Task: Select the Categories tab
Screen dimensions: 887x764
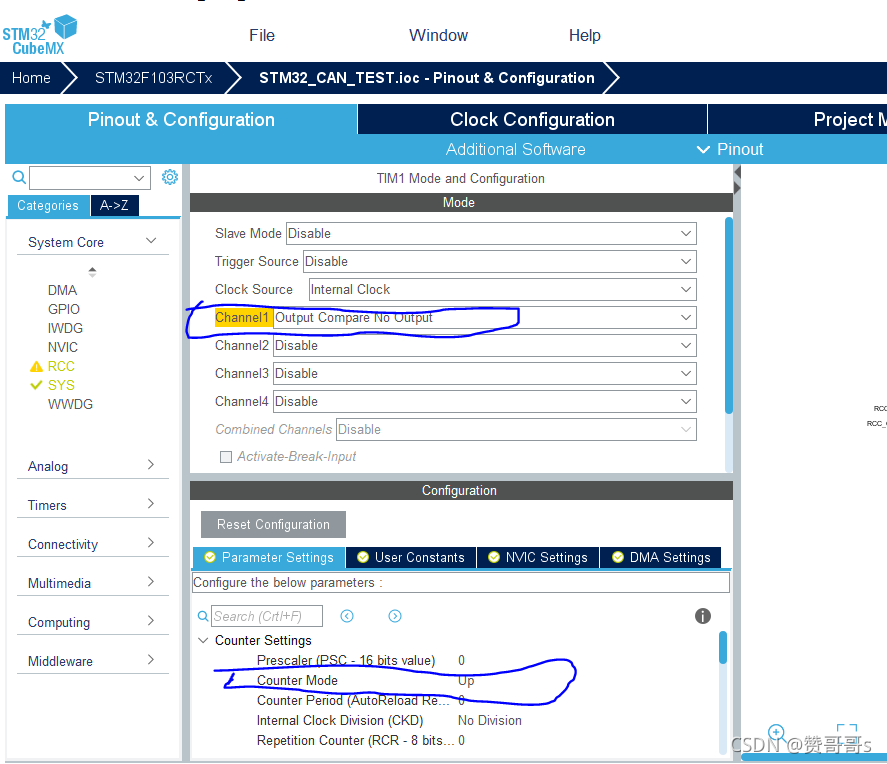Action: [x=48, y=205]
